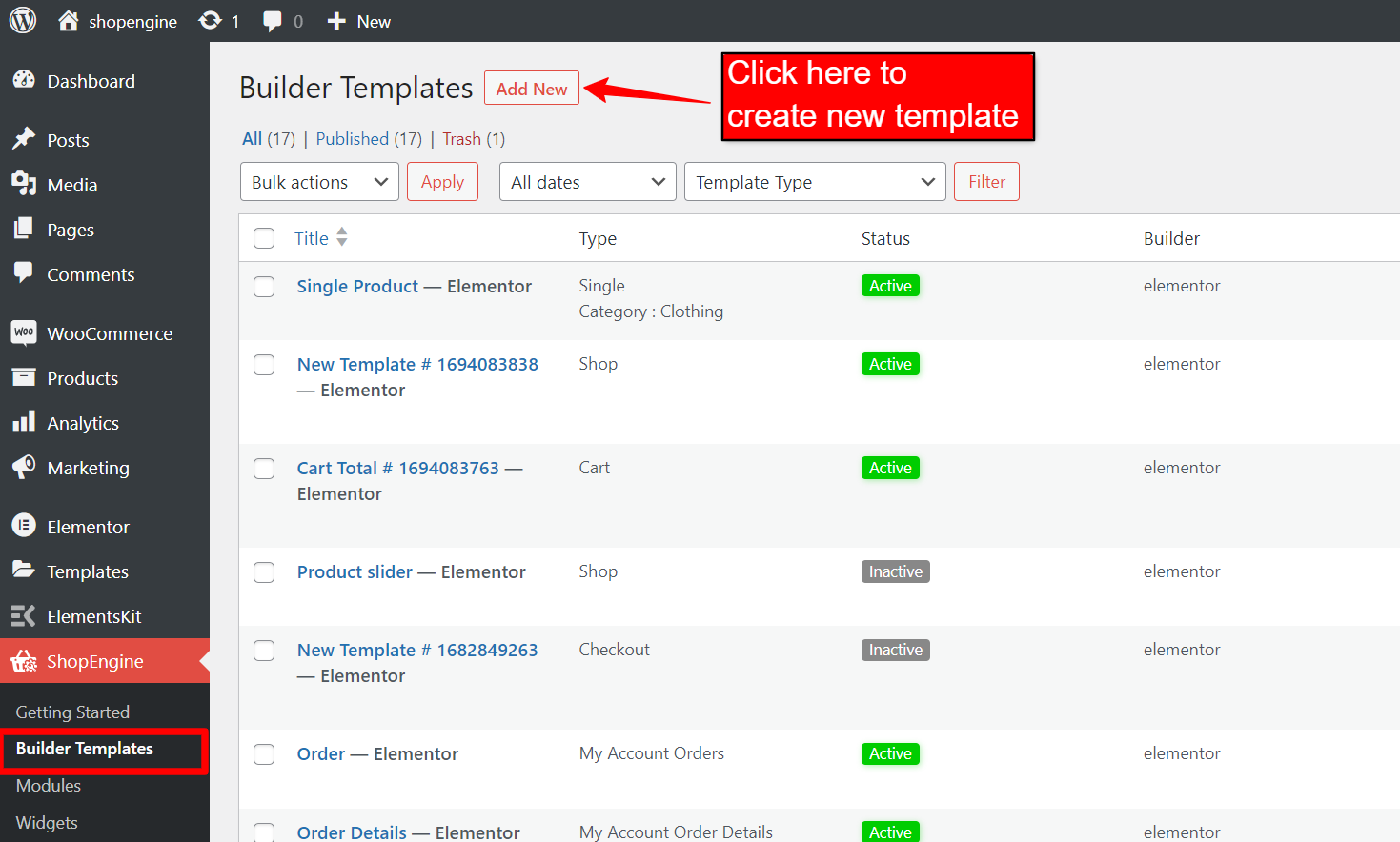Select Builder Templates submenu item
The image size is (1400, 842).
point(85,749)
